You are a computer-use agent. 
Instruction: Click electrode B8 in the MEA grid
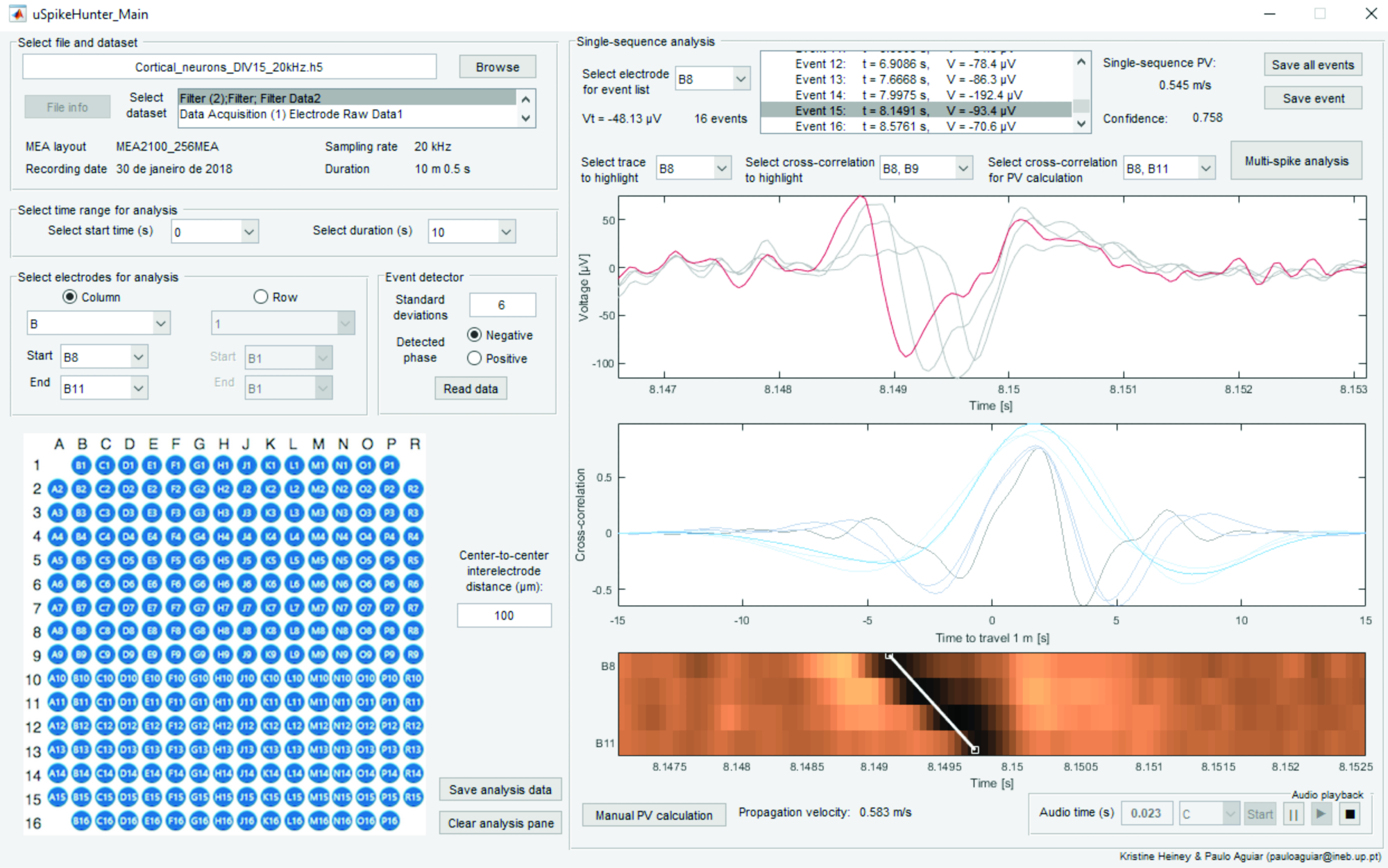pyautogui.click(x=81, y=631)
